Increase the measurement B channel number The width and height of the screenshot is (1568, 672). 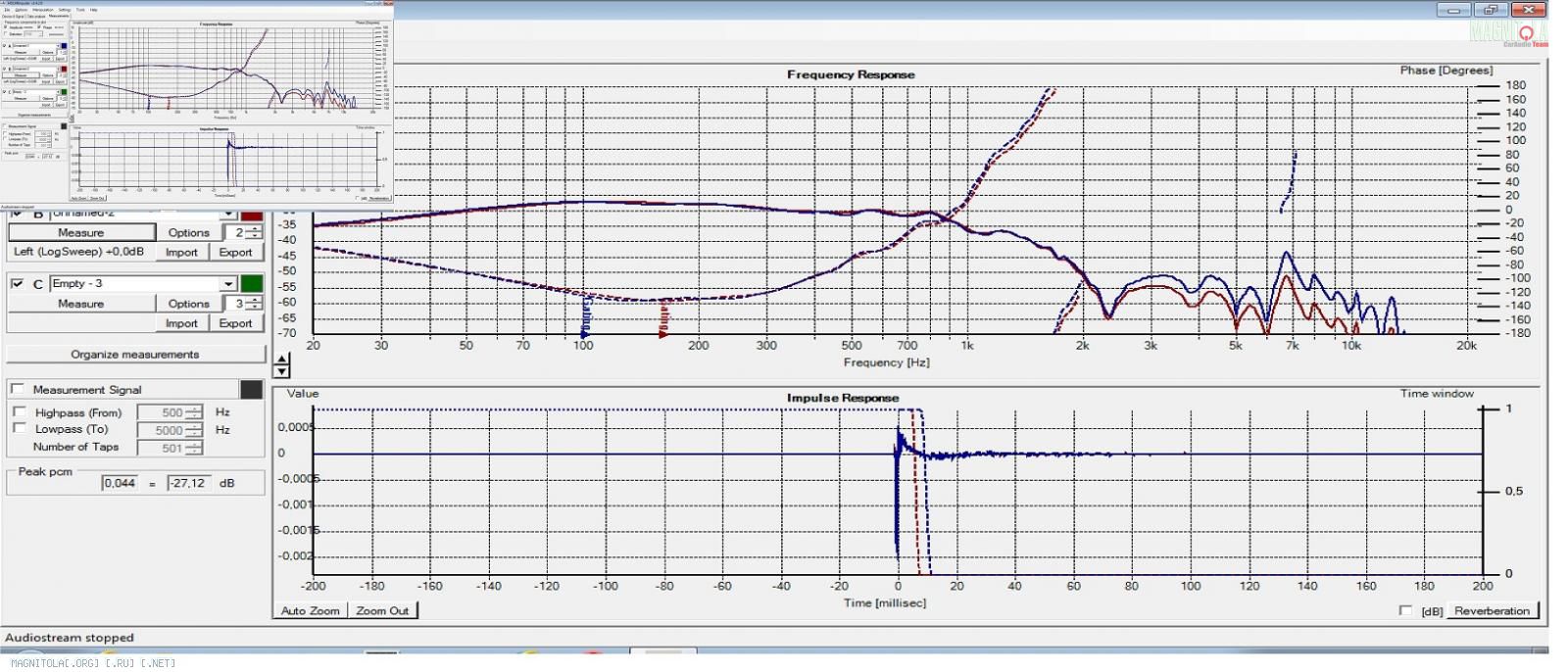coord(255,228)
